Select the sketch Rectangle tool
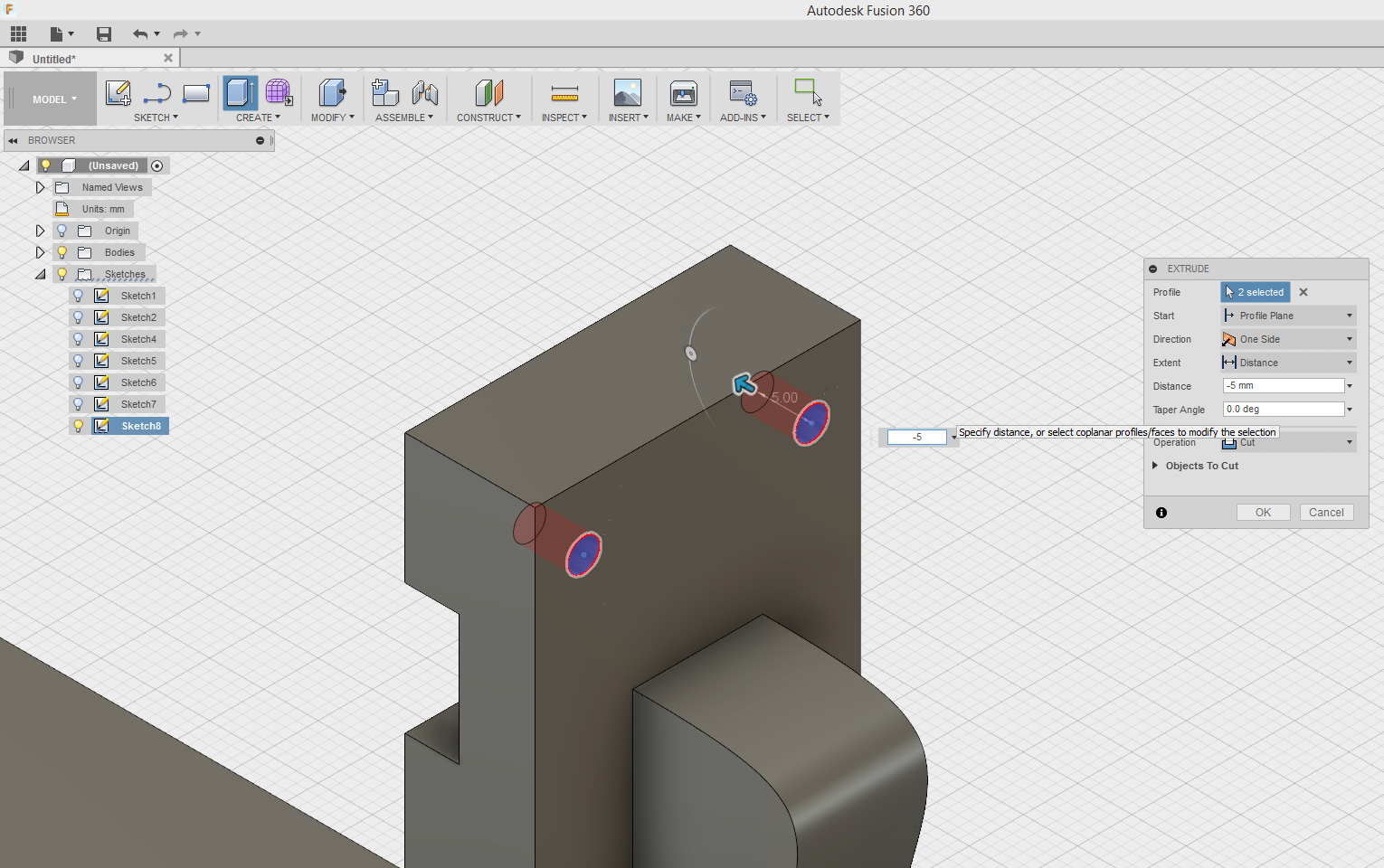Screen dimensions: 1384x868 click(x=196, y=93)
